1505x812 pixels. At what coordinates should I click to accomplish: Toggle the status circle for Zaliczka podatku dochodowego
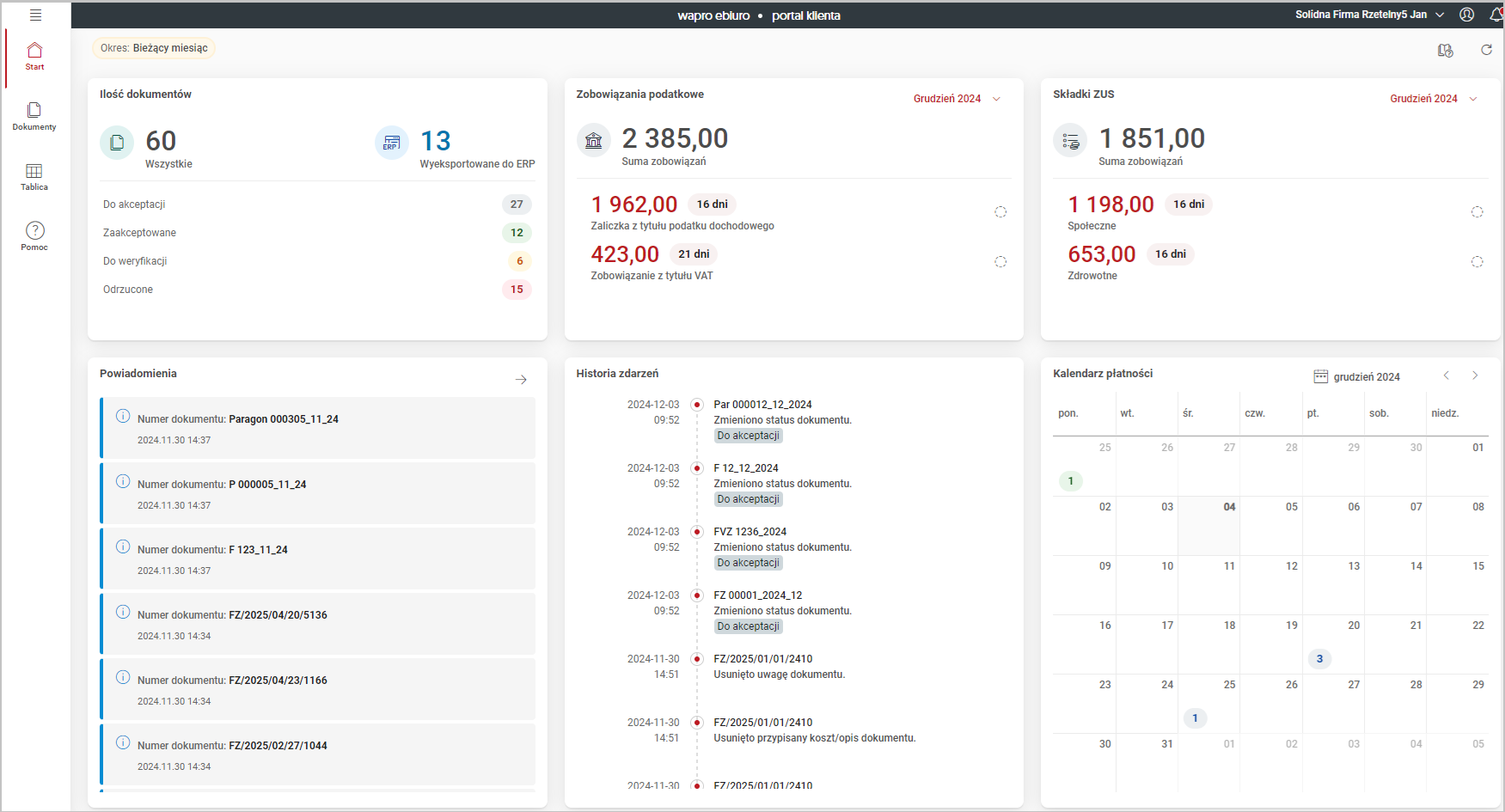pyautogui.click(x=1000, y=212)
